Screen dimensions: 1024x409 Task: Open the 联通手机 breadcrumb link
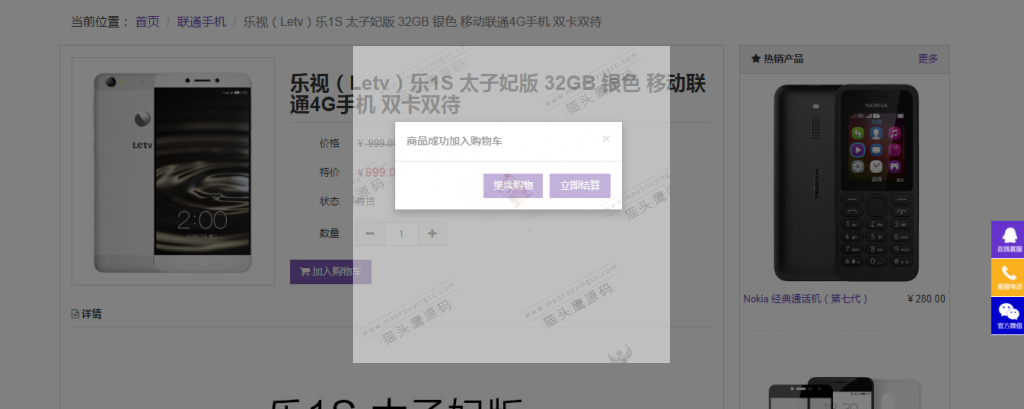[202, 22]
